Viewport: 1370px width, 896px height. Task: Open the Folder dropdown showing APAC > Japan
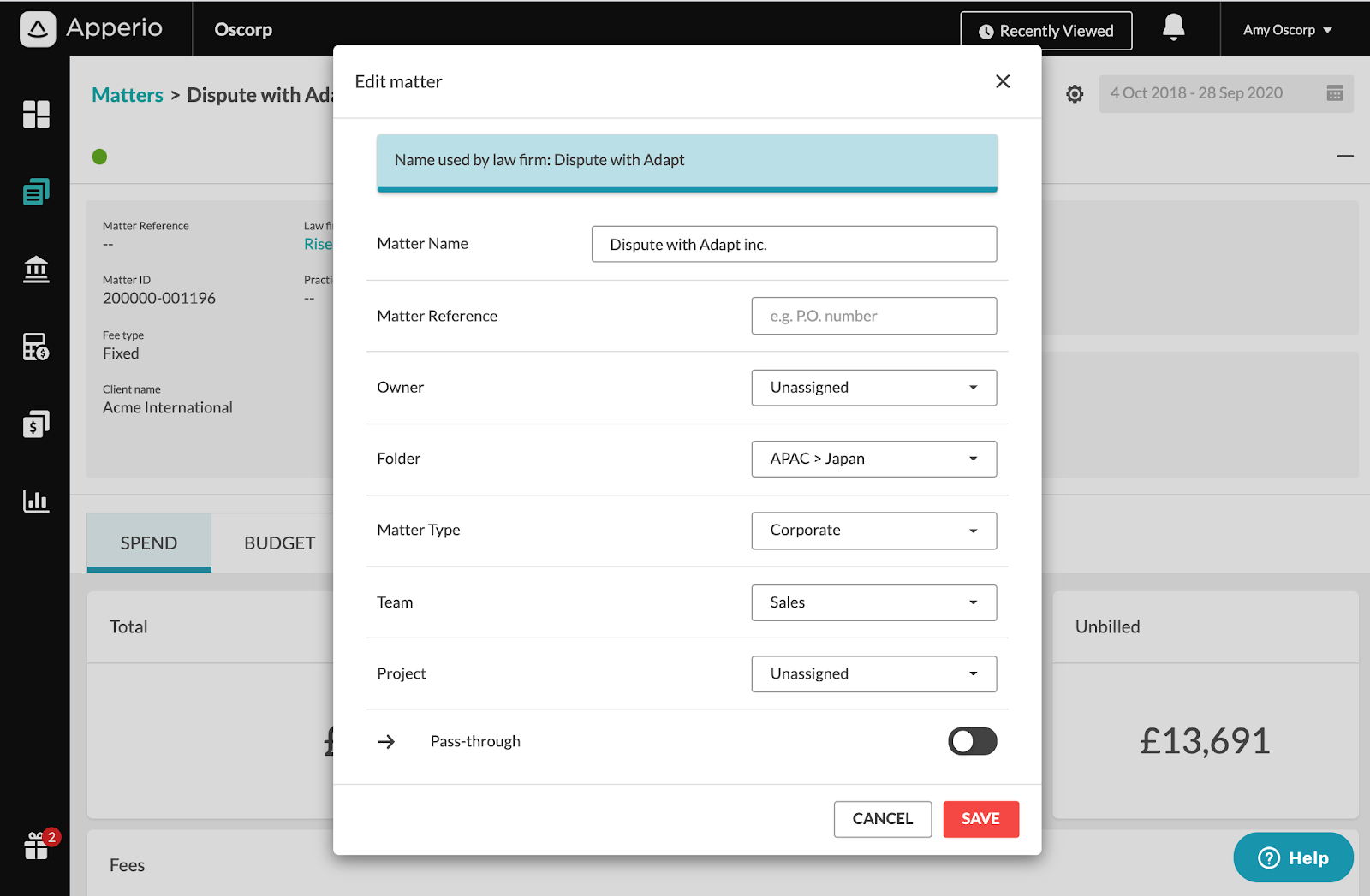[874, 459]
